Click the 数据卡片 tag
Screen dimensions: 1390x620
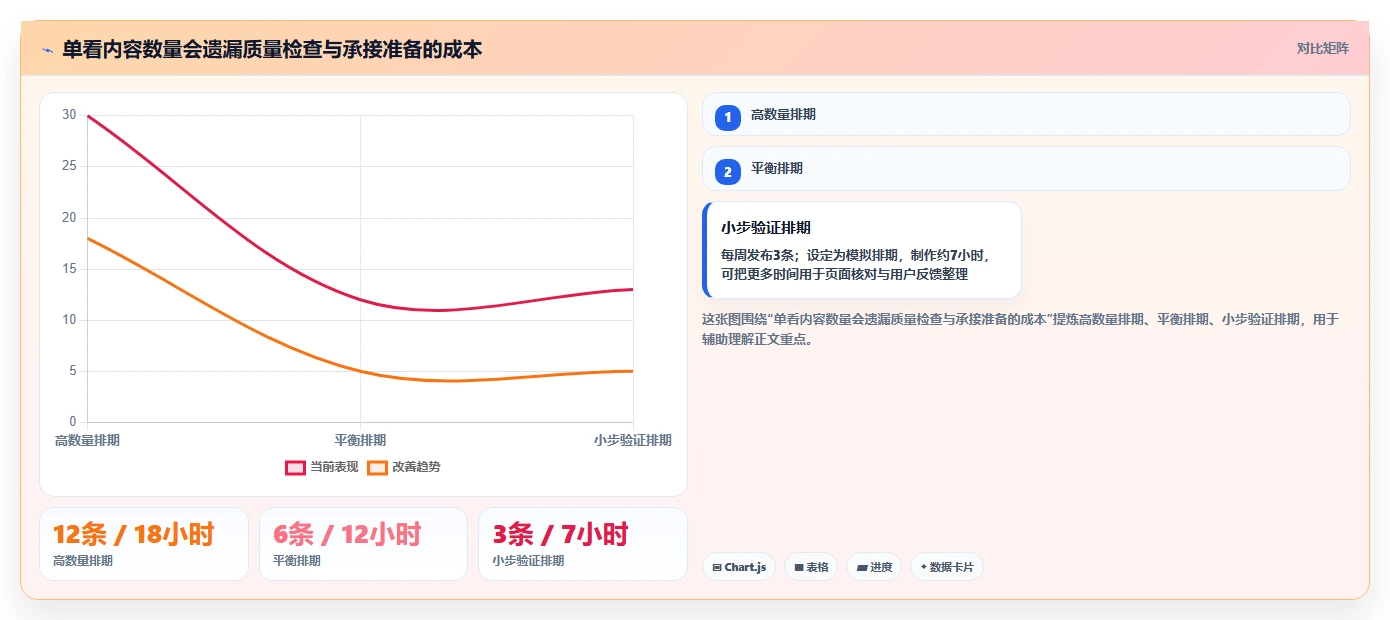click(947, 567)
